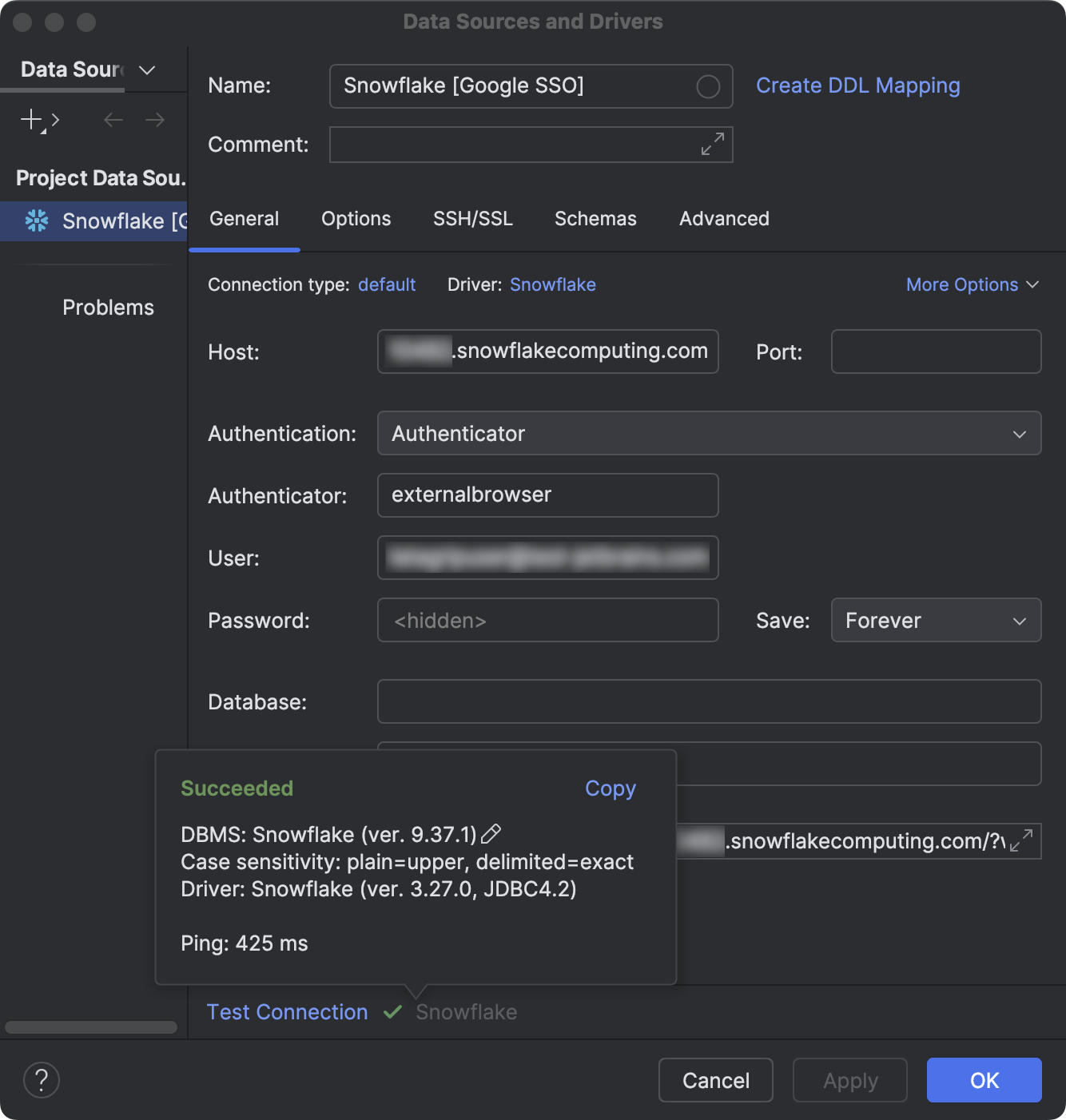Expand the Comment field with the diagonal-arrows icon

coord(711,145)
